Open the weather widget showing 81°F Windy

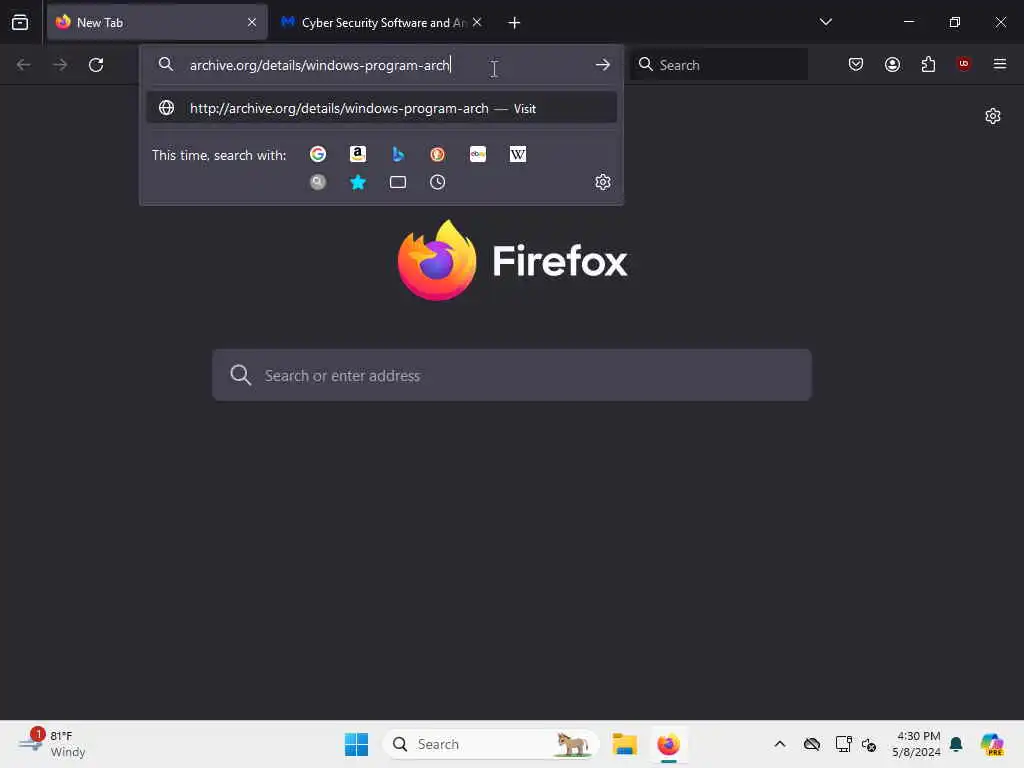click(x=52, y=744)
